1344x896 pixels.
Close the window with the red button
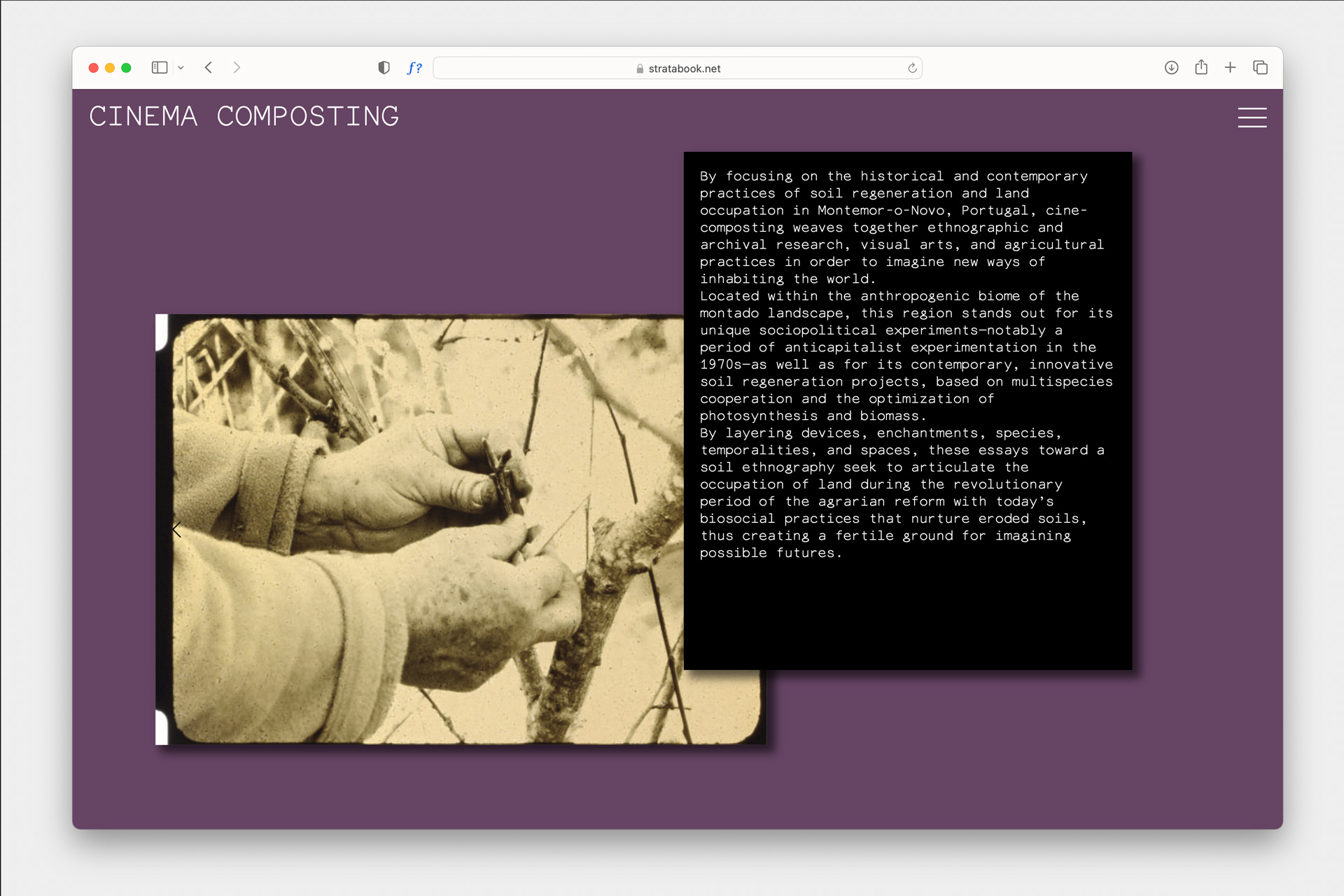93,68
